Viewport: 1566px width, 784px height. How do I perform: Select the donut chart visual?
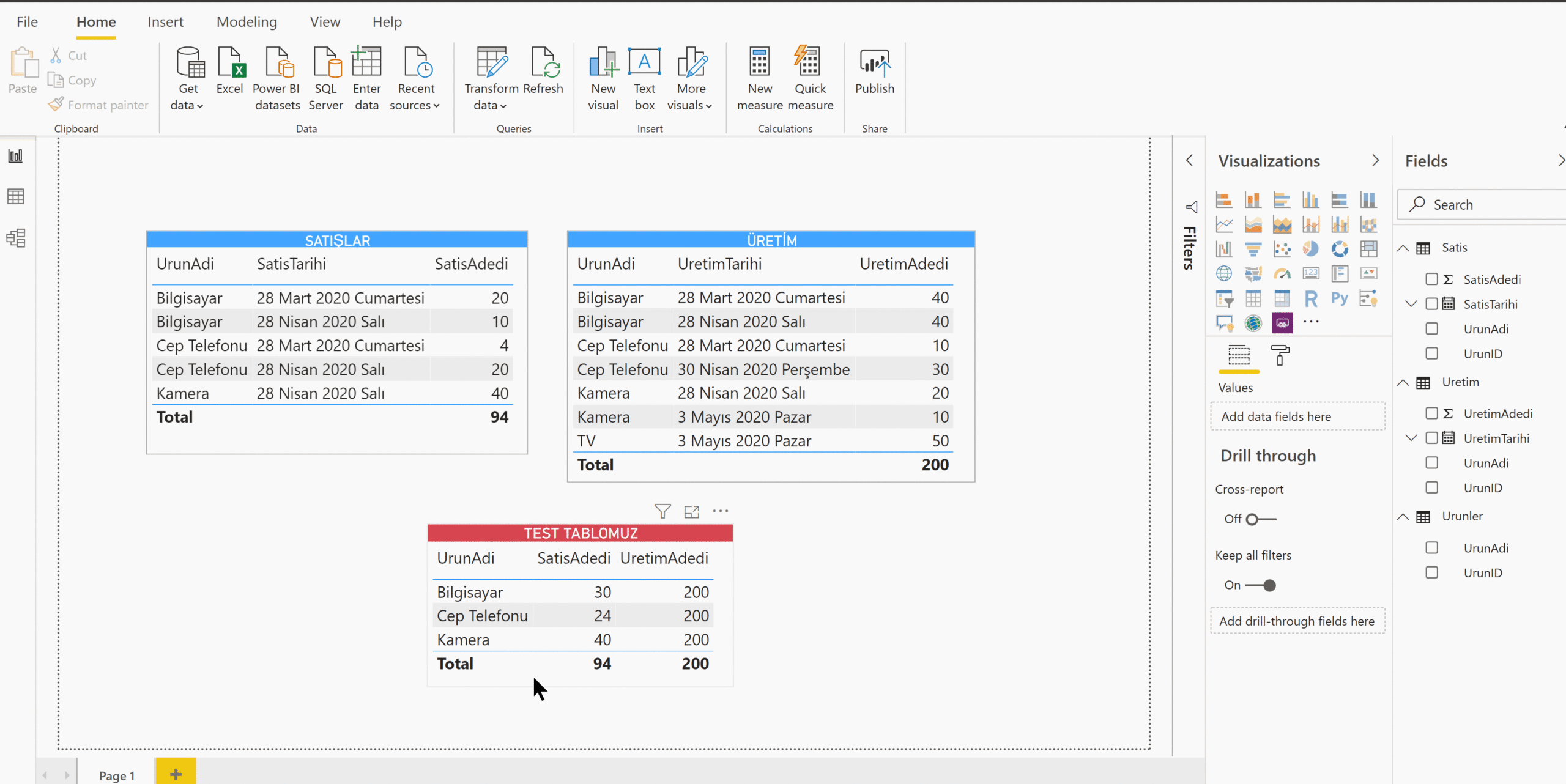1340,249
